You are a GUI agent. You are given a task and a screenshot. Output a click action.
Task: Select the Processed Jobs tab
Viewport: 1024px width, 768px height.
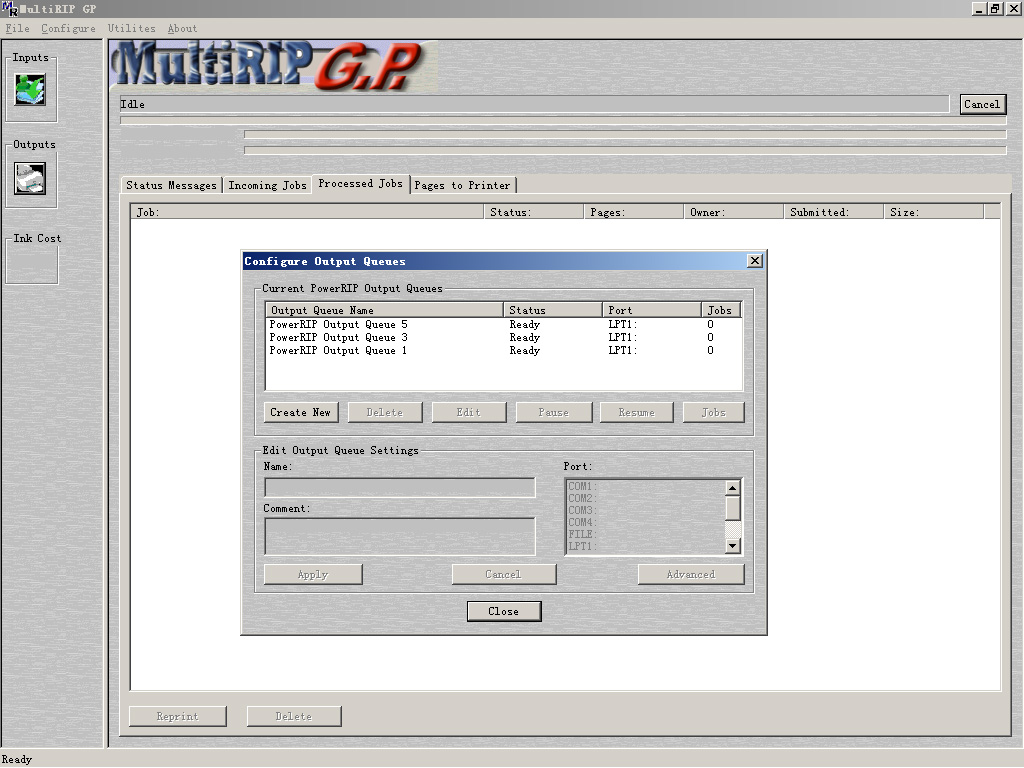pyautogui.click(x=360, y=184)
